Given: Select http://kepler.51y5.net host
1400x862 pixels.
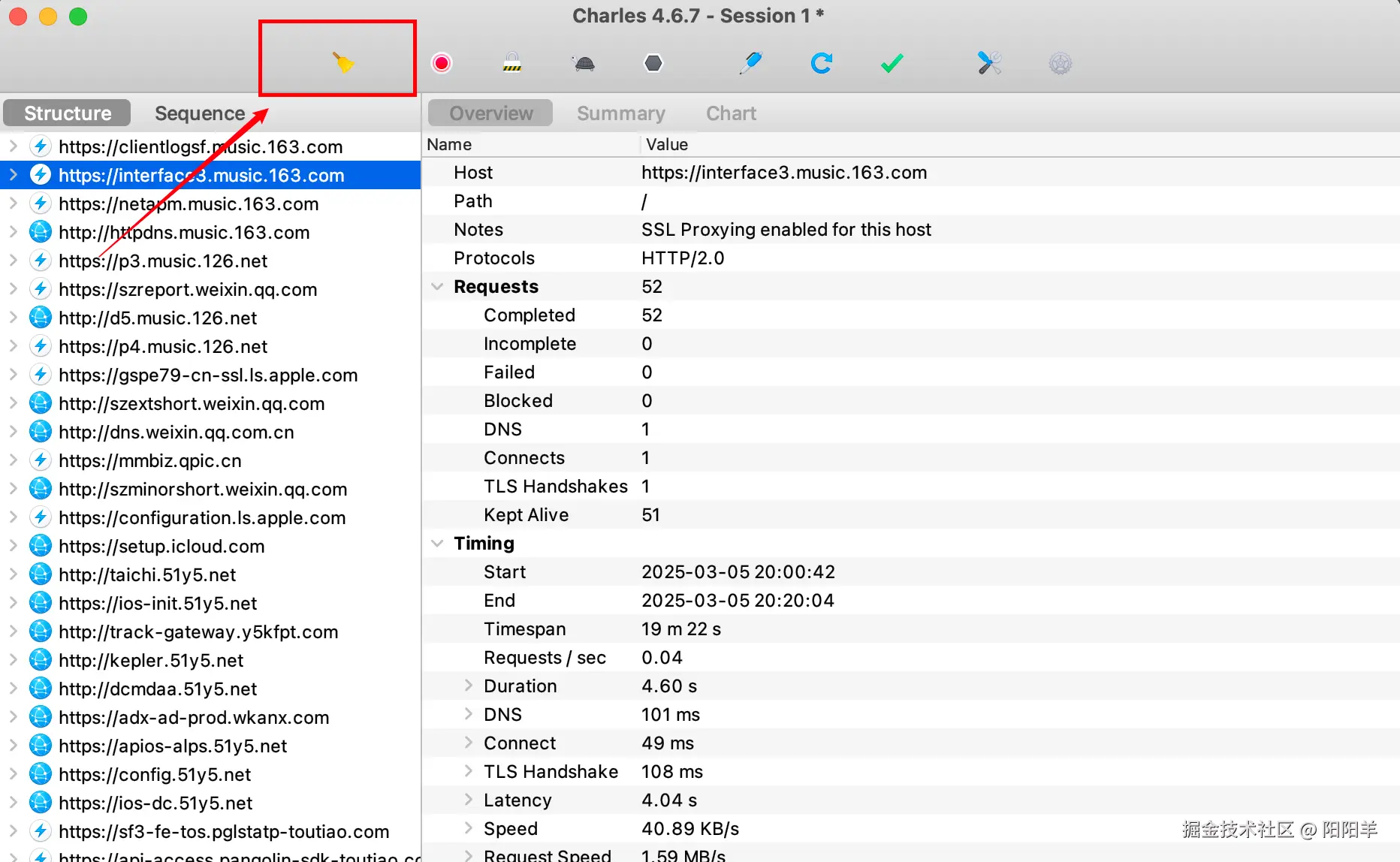Looking at the screenshot, I should click(151, 660).
